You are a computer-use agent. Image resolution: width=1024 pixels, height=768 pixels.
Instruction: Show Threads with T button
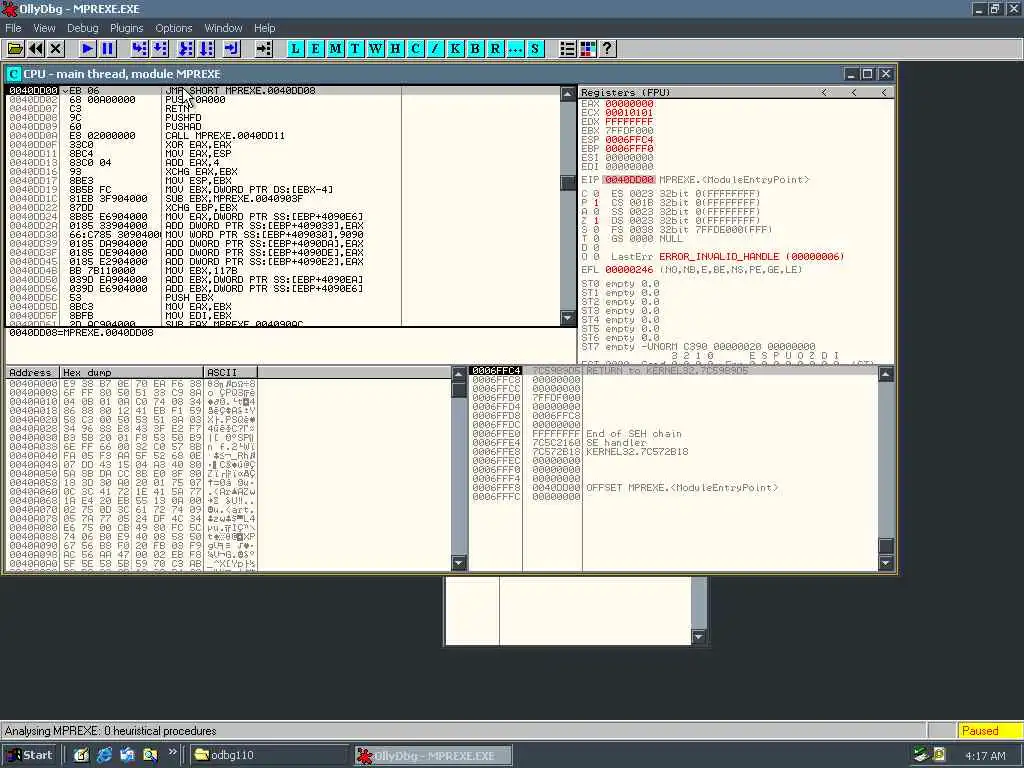(355, 48)
